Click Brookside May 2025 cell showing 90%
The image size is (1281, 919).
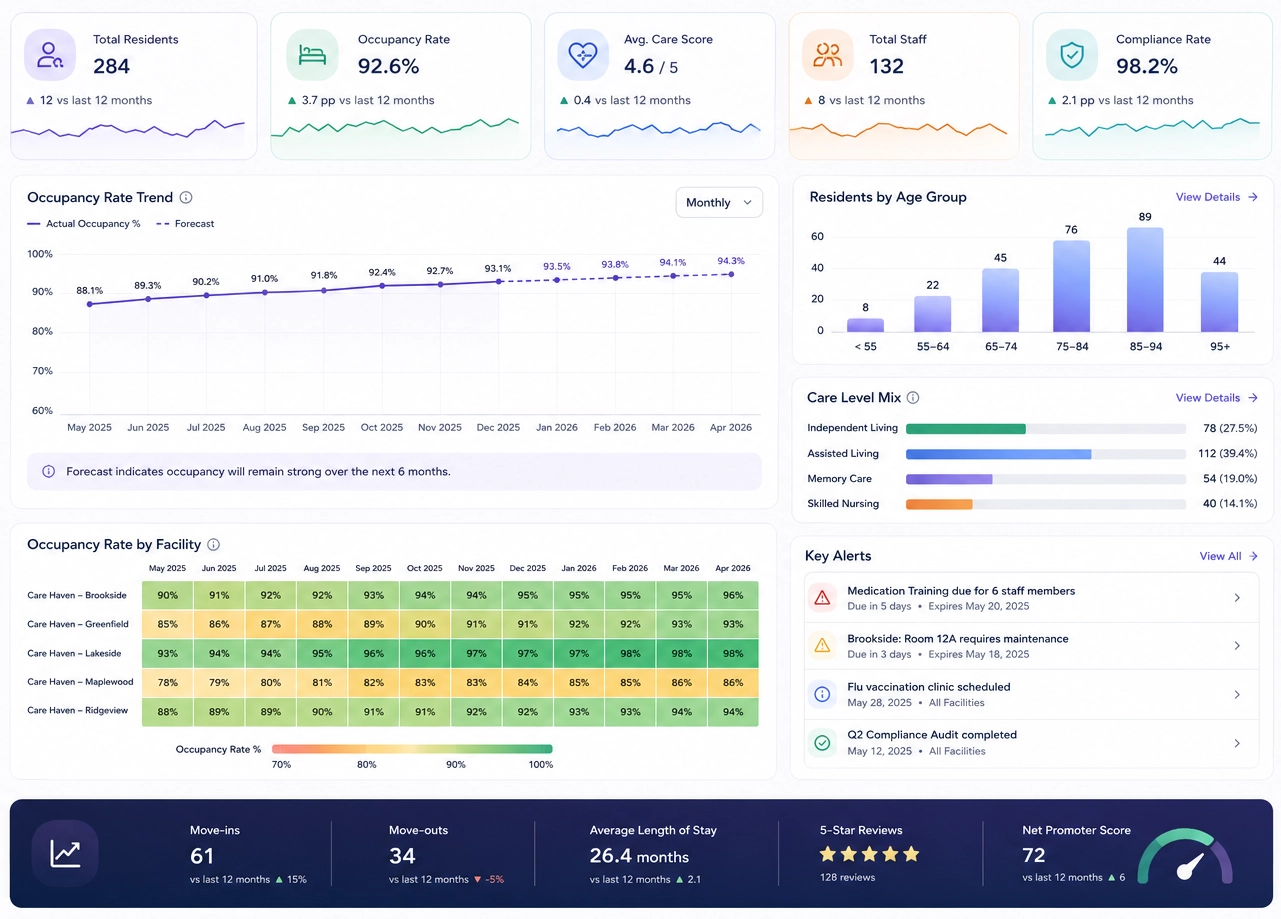[168, 595]
